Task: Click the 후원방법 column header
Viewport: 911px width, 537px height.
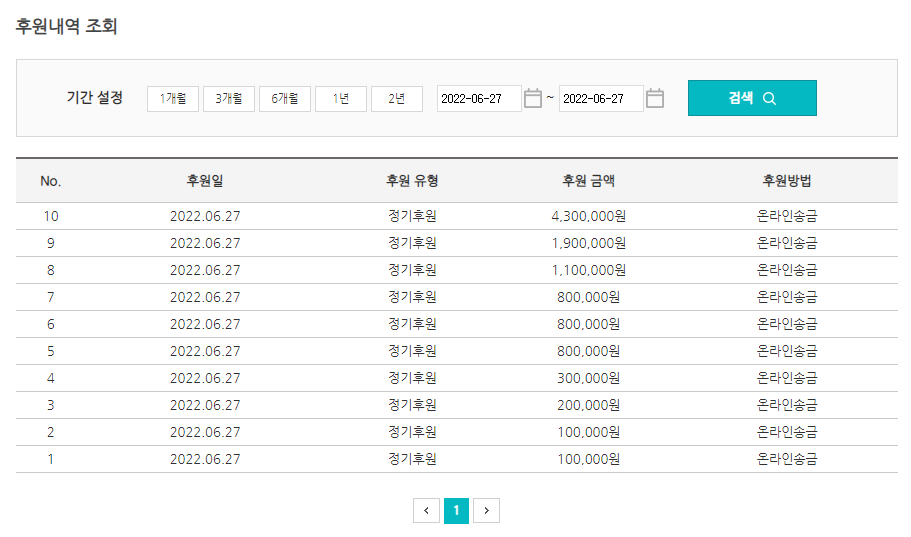Action: click(787, 181)
